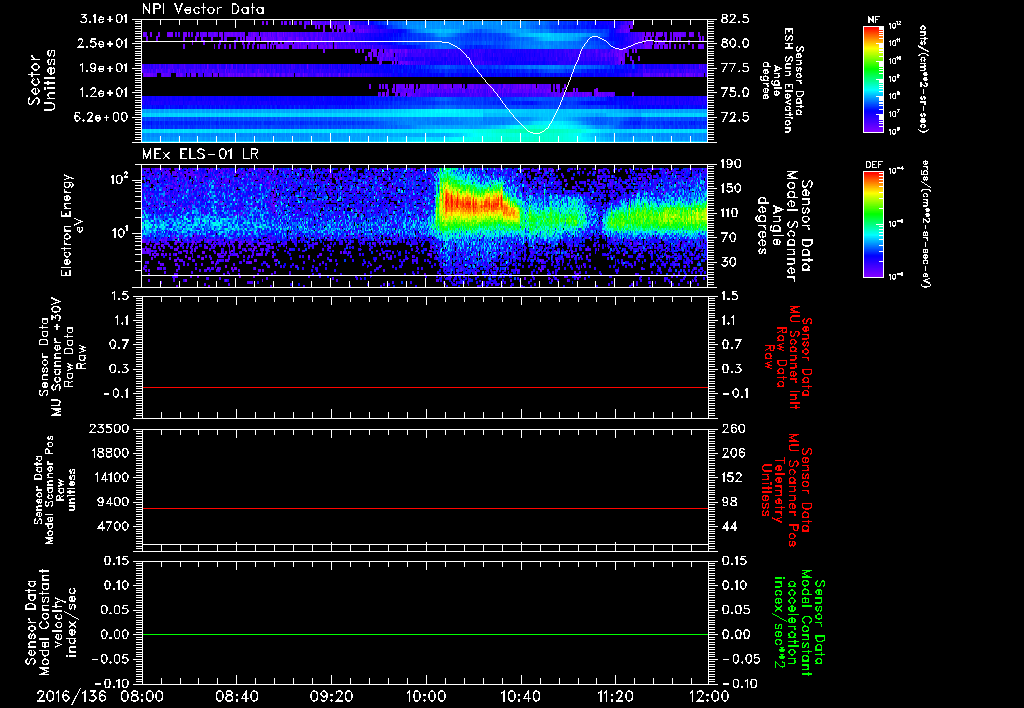Screen dimensions: 1024x708
Task: Click the red line in the +30V panel
Action: (425, 387)
